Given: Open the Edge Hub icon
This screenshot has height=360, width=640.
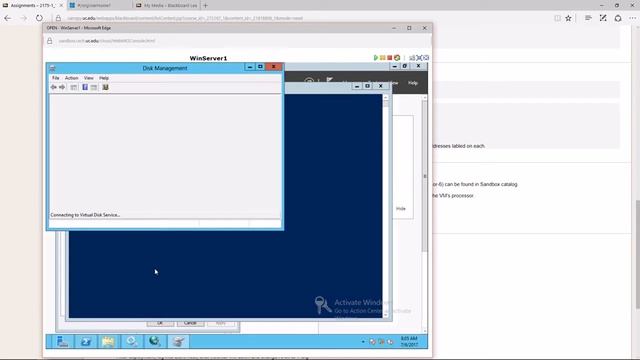Looking at the screenshot, I should (x=588, y=18).
